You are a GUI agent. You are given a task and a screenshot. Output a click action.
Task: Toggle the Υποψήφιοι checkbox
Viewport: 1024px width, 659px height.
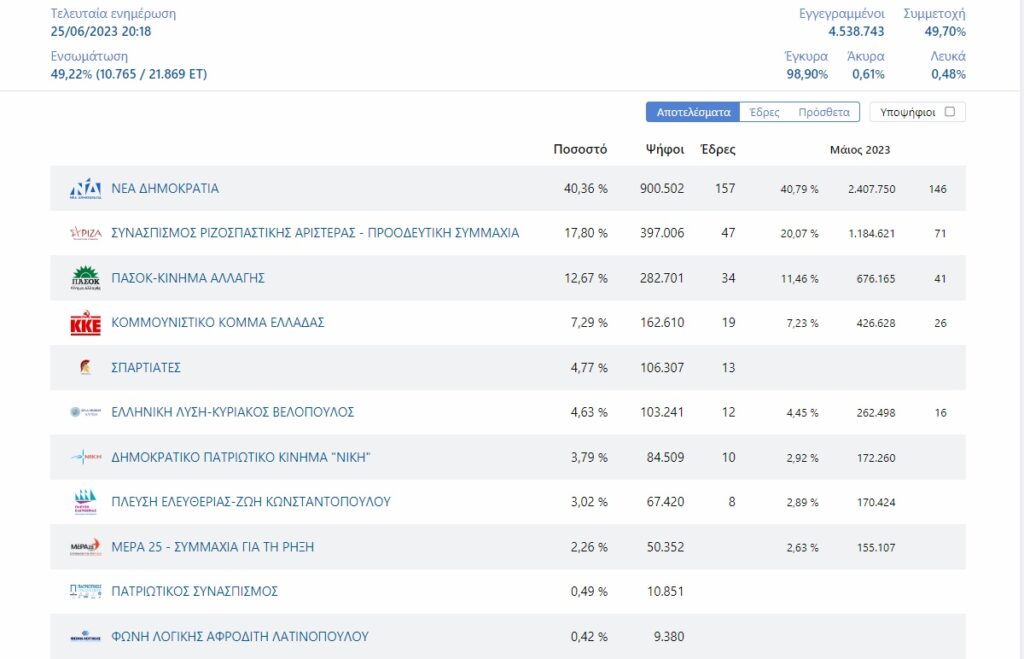tap(950, 112)
